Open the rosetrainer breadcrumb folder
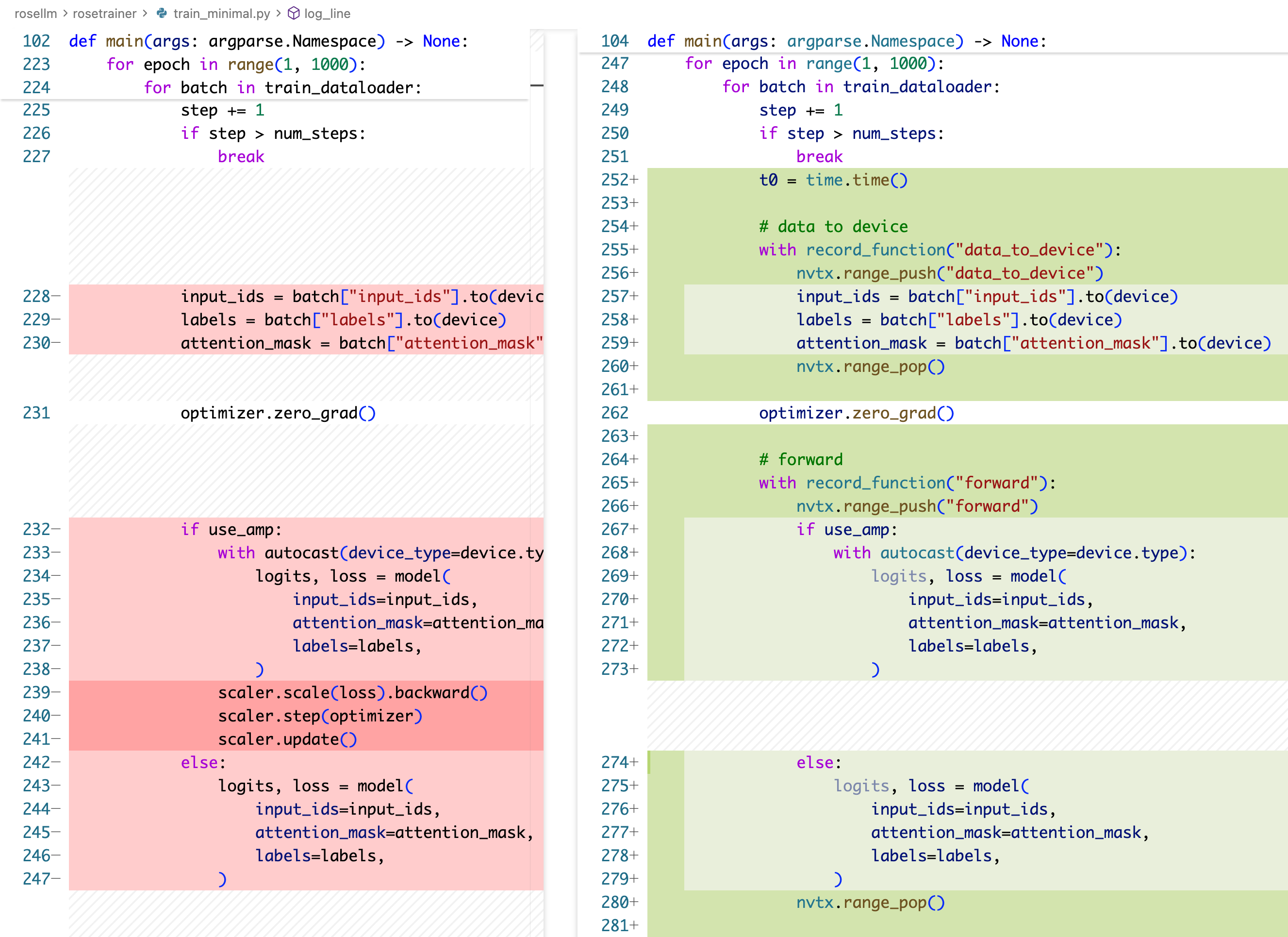Image resolution: width=1288 pixels, height=937 pixels. click(104, 13)
